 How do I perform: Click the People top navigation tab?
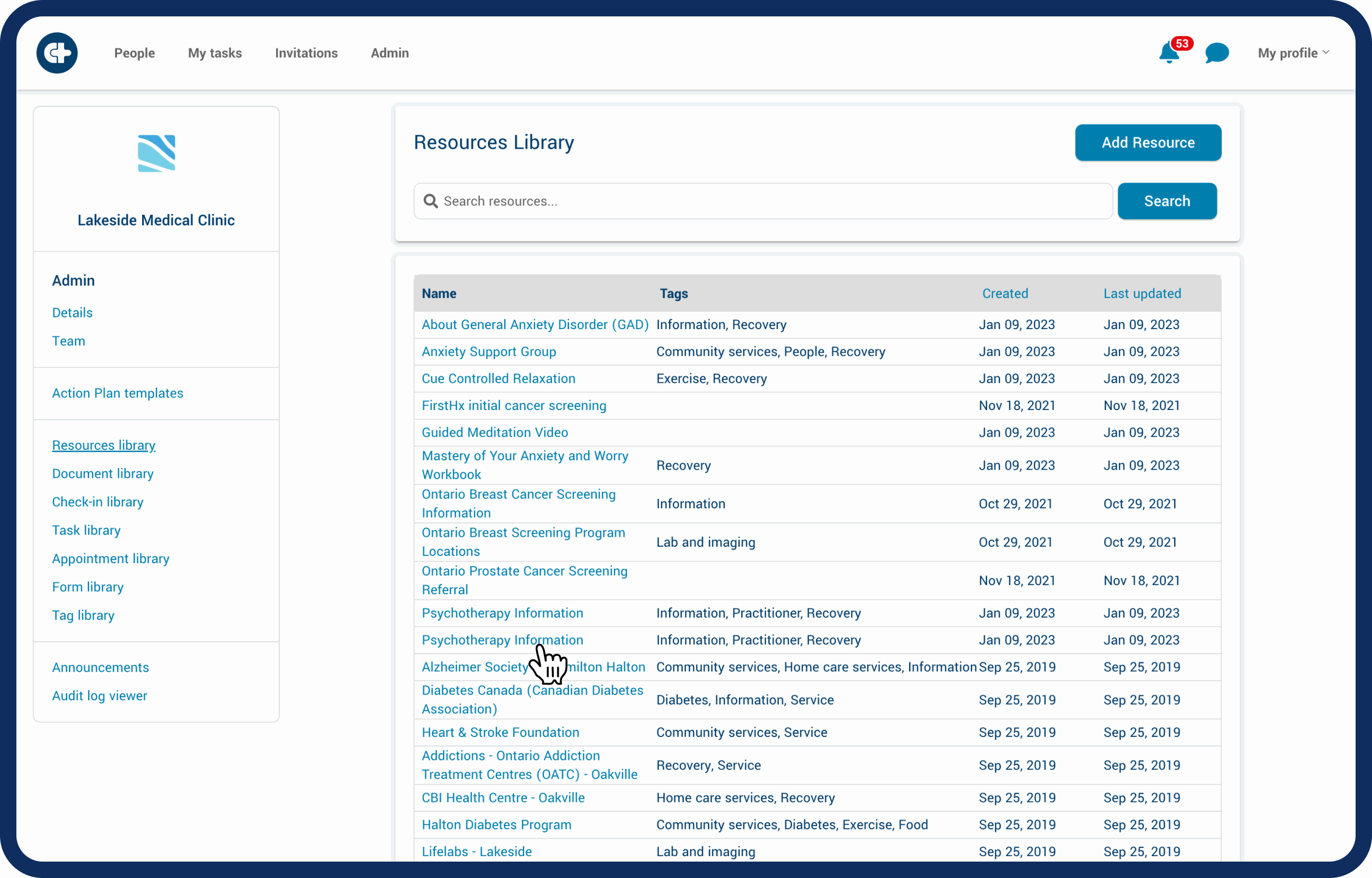[133, 53]
